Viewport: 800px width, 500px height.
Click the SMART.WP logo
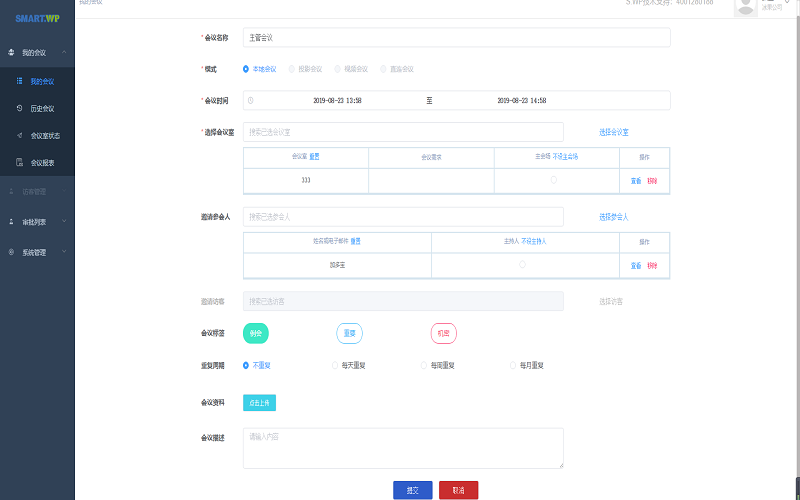[x=37, y=19]
